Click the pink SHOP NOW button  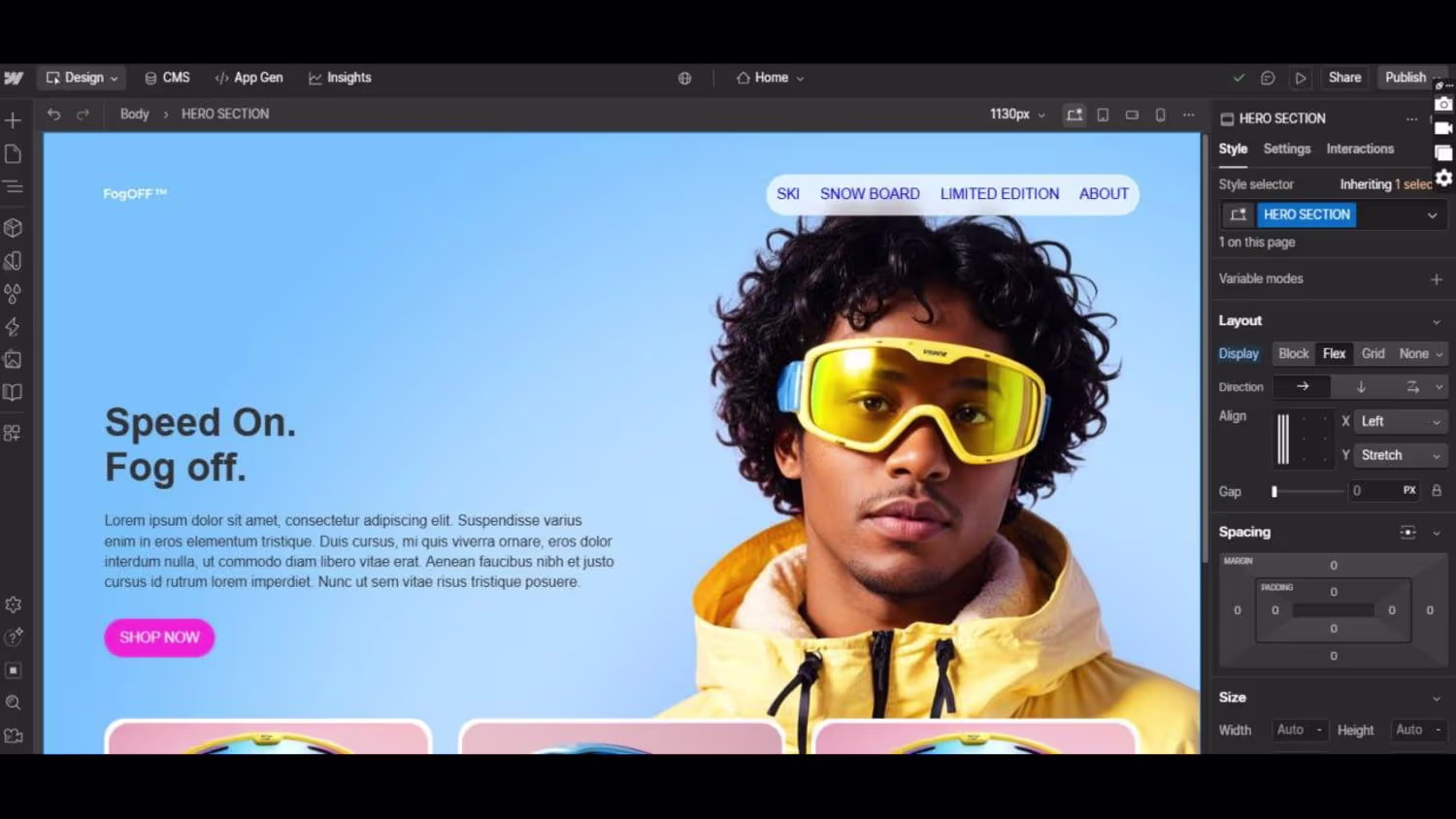click(159, 638)
